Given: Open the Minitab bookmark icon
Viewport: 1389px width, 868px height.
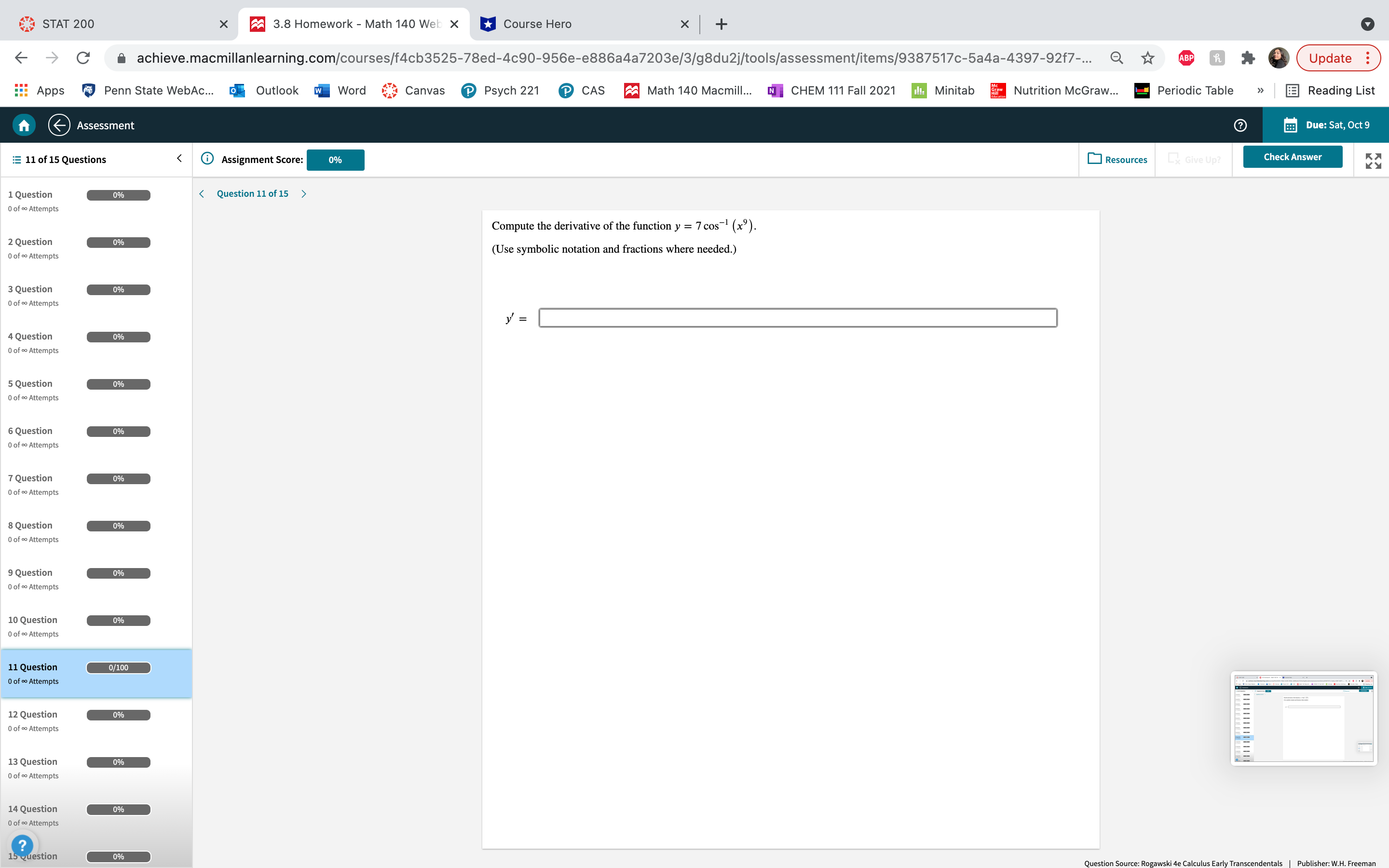Looking at the screenshot, I should coord(920,90).
